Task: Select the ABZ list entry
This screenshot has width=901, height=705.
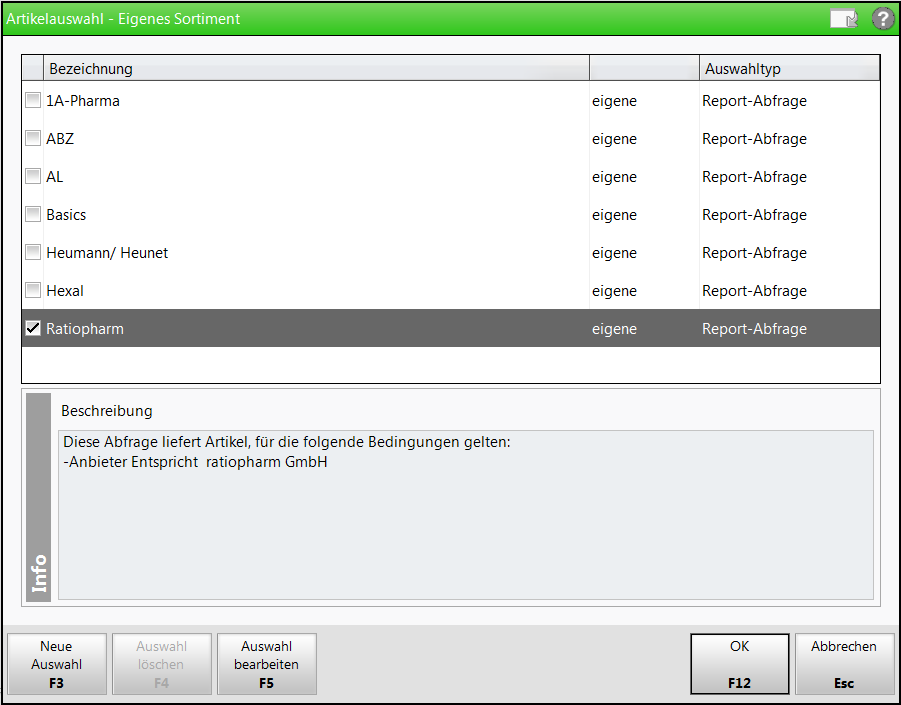Action: [x=60, y=139]
